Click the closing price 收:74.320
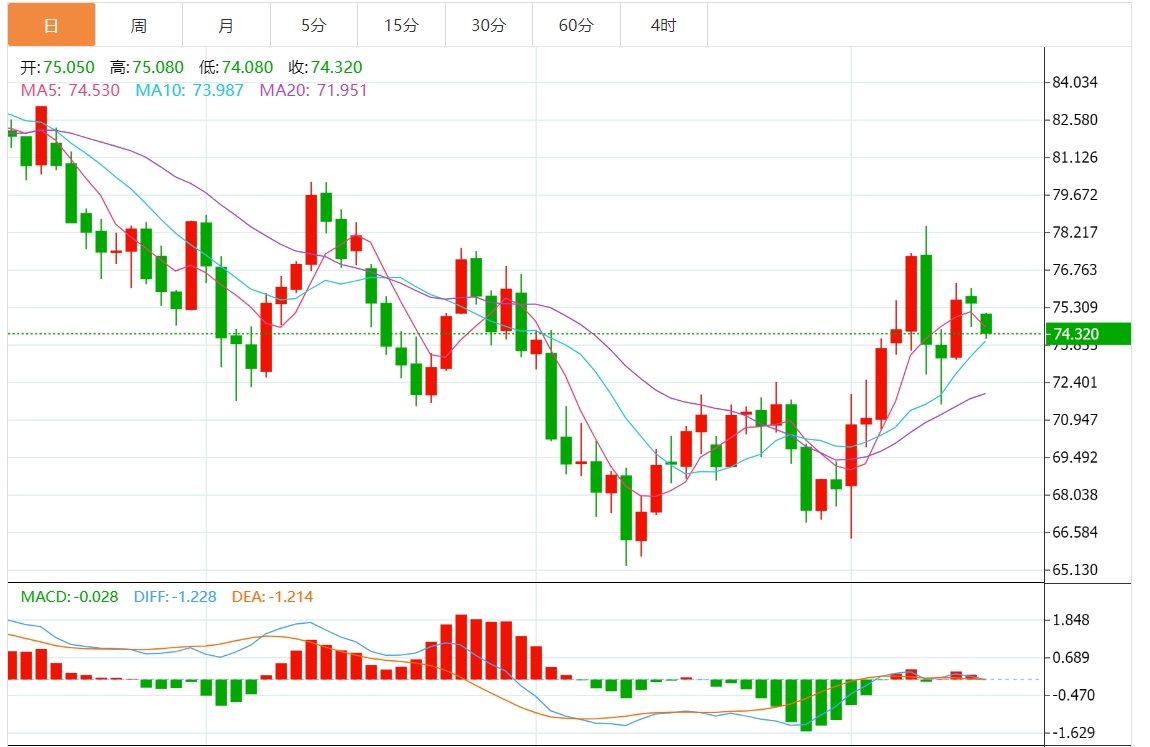The width and height of the screenshot is (1150, 747). click(325, 67)
